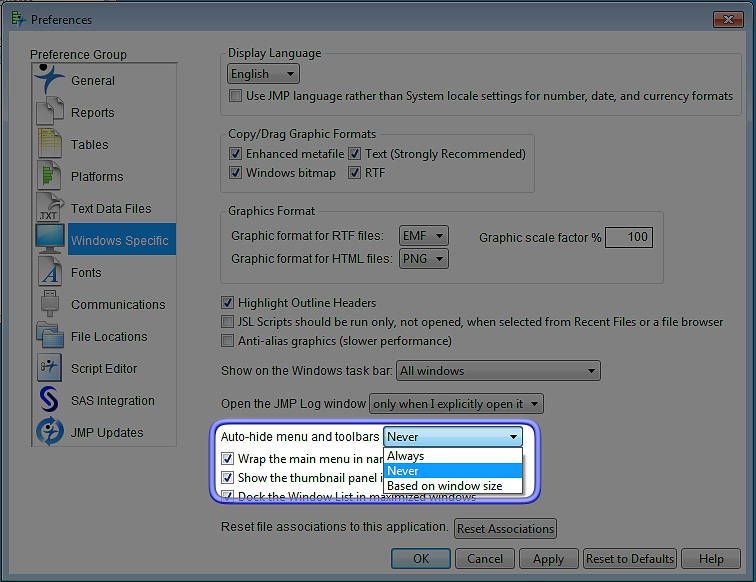Select the Script Editor icon
The height and width of the screenshot is (582, 756).
[50, 367]
